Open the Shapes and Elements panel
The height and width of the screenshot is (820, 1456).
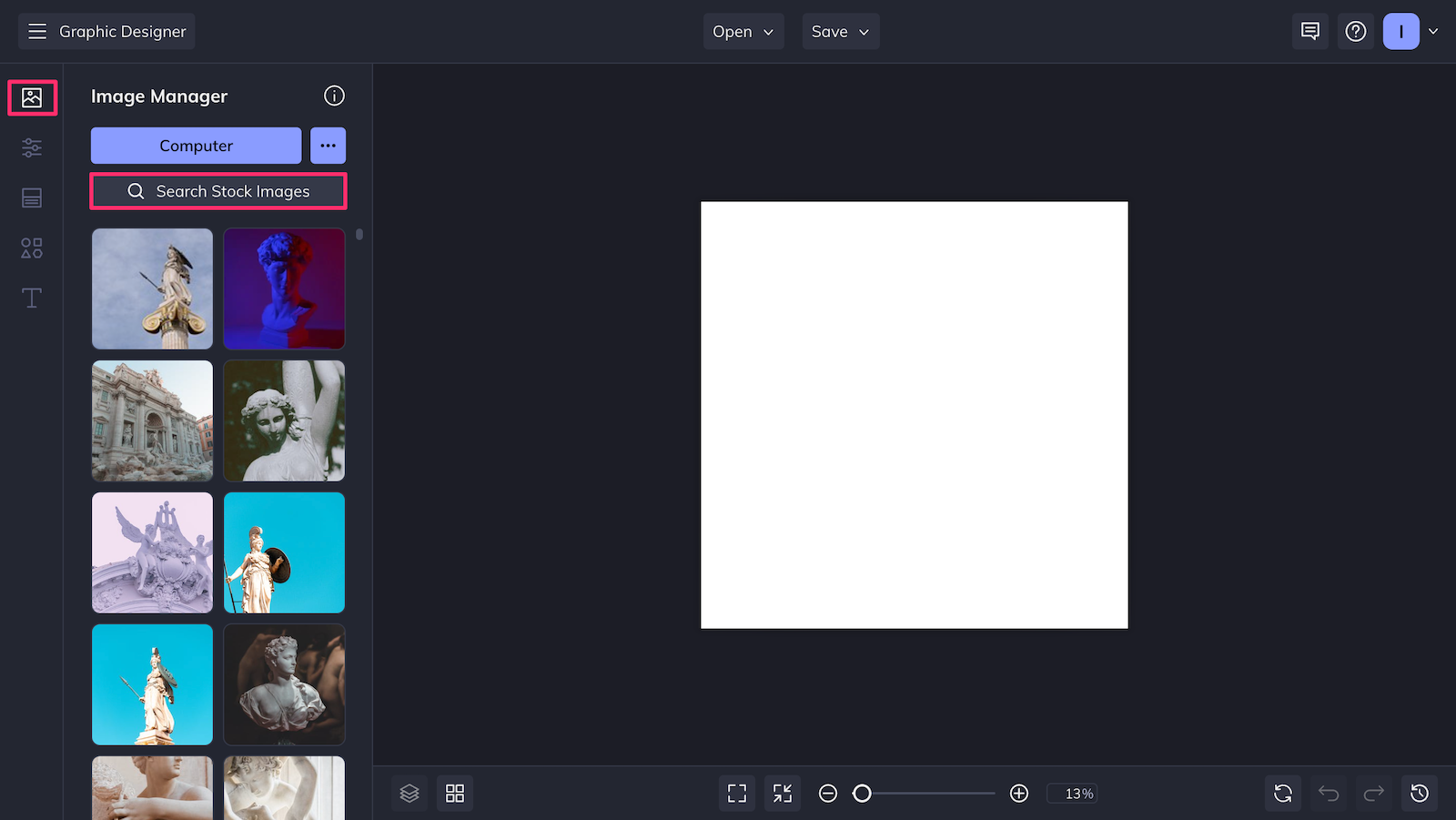[32, 248]
